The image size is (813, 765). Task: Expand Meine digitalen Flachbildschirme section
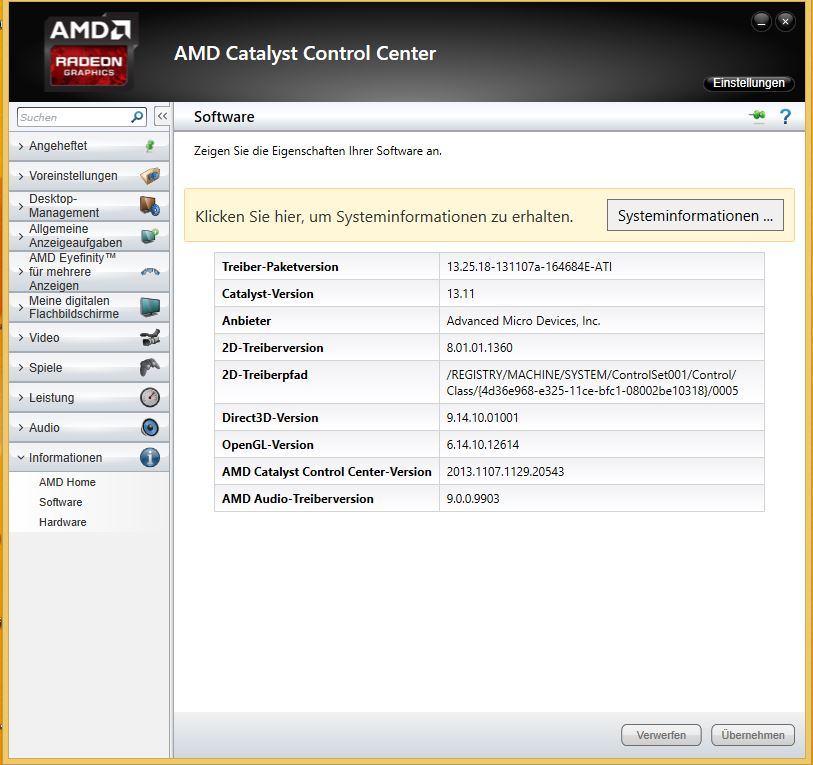pos(89,307)
